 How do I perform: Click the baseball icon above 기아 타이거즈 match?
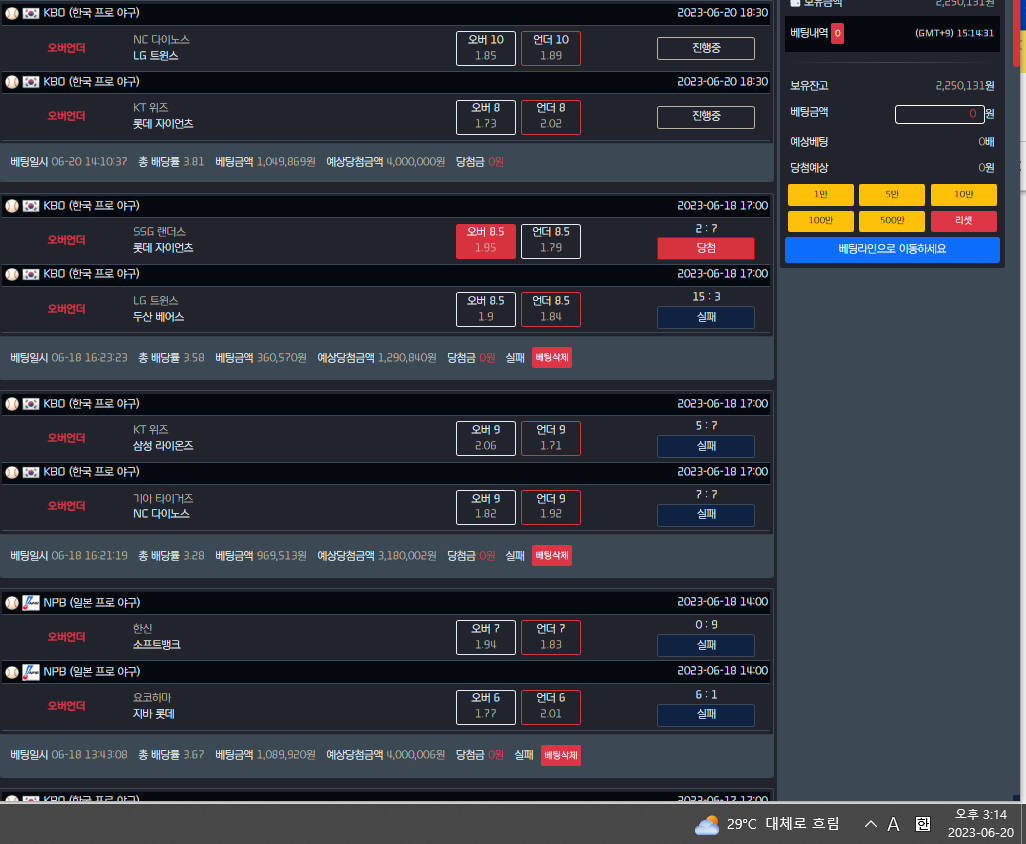click(12, 472)
